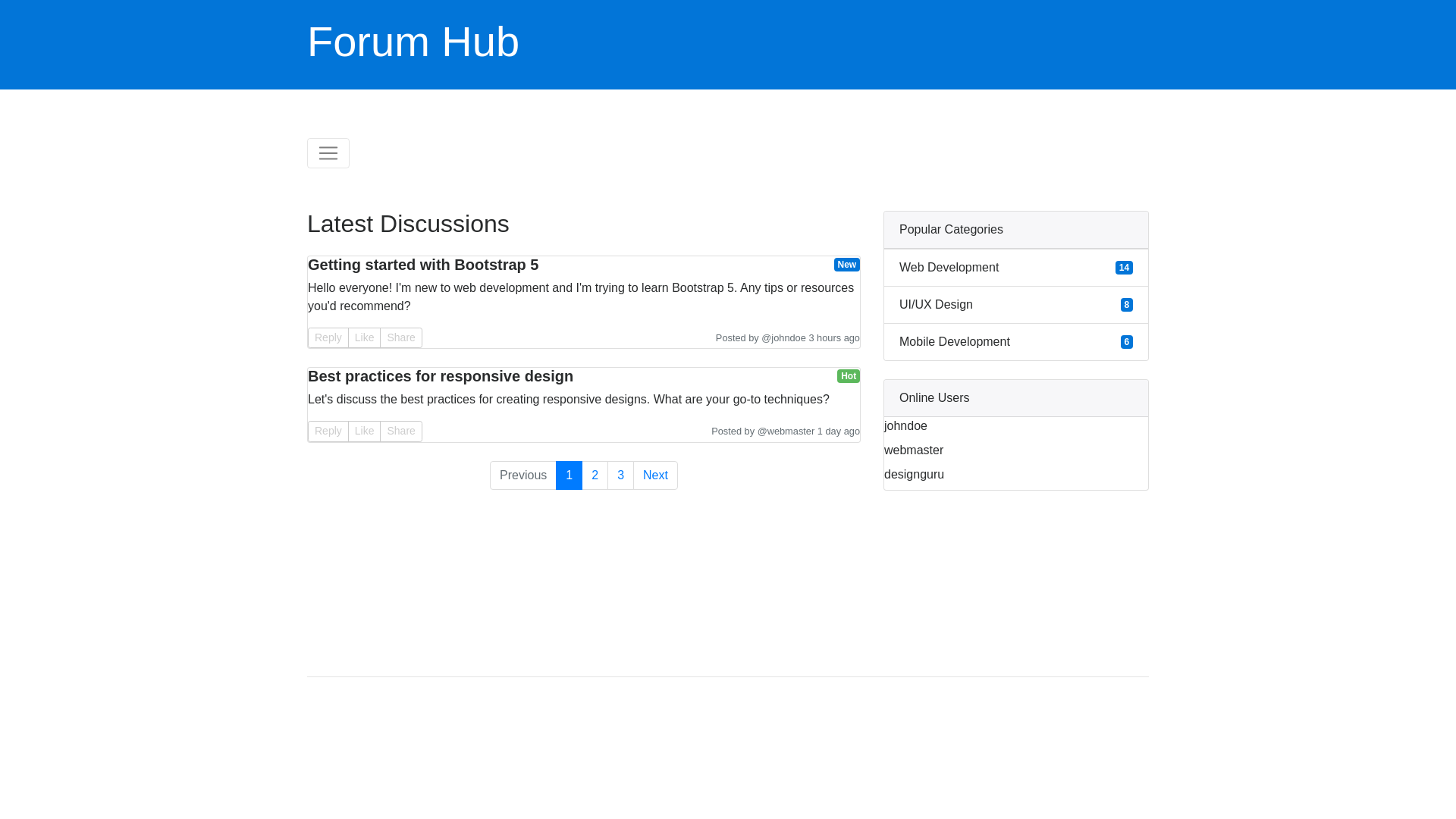Image resolution: width=1456 pixels, height=819 pixels.
Task: Open online user johndoe
Action: pos(905,426)
